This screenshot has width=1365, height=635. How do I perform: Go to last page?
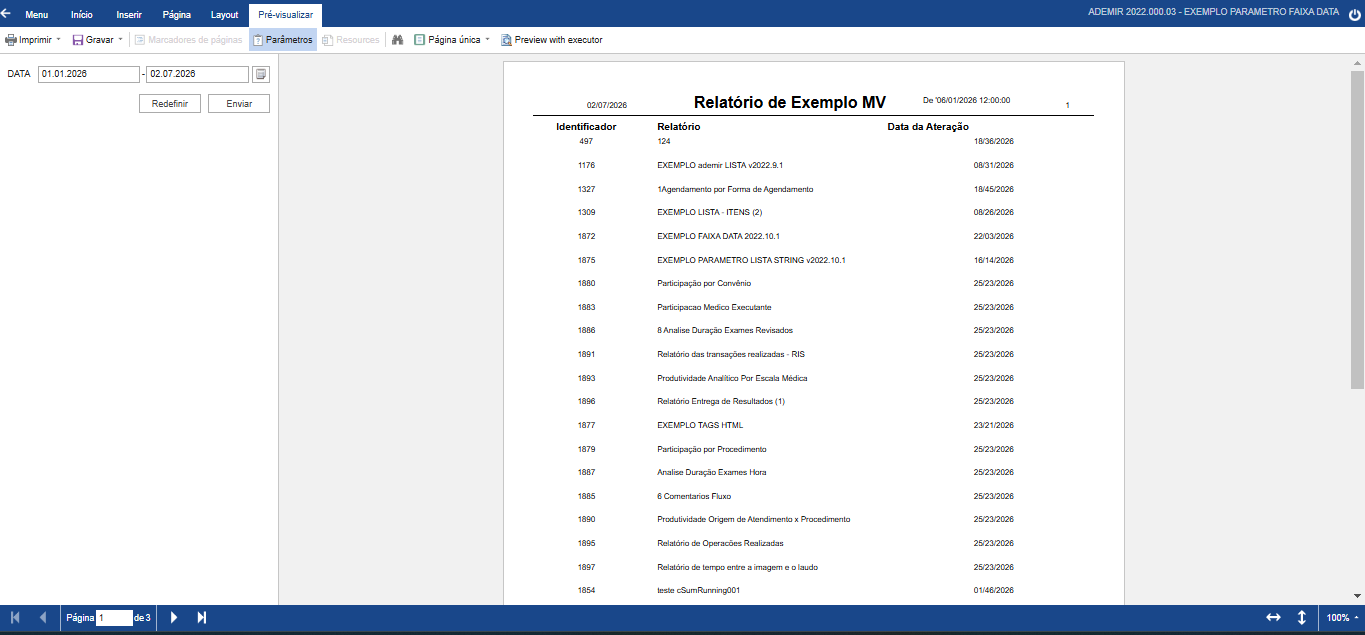[x=201, y=618]
